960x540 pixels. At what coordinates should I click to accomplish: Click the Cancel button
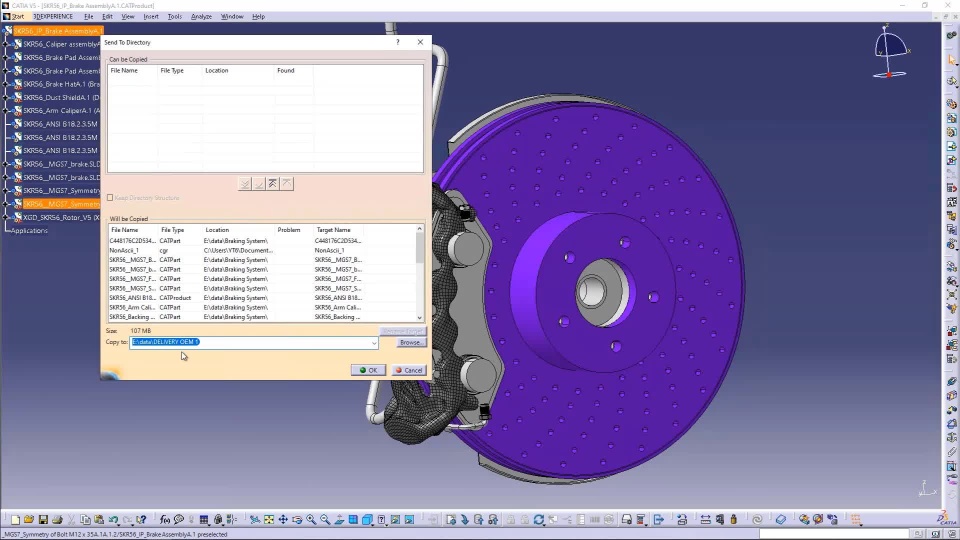(x=408, y=370)
